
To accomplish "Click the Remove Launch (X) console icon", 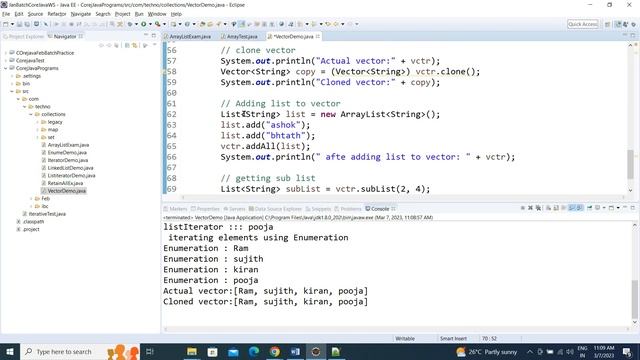I will coord(530,208).
